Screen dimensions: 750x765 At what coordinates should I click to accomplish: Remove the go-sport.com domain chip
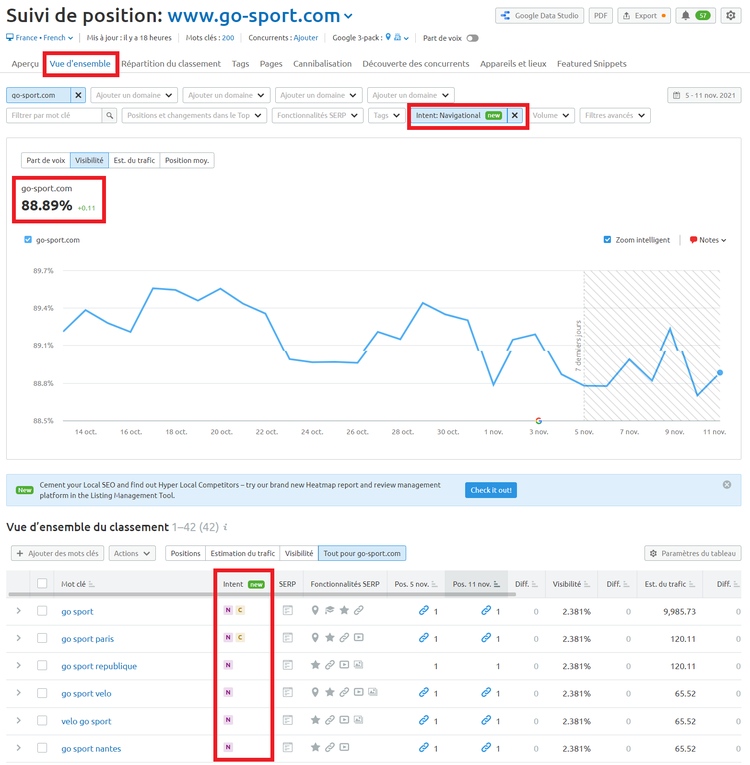click(78, 95)
